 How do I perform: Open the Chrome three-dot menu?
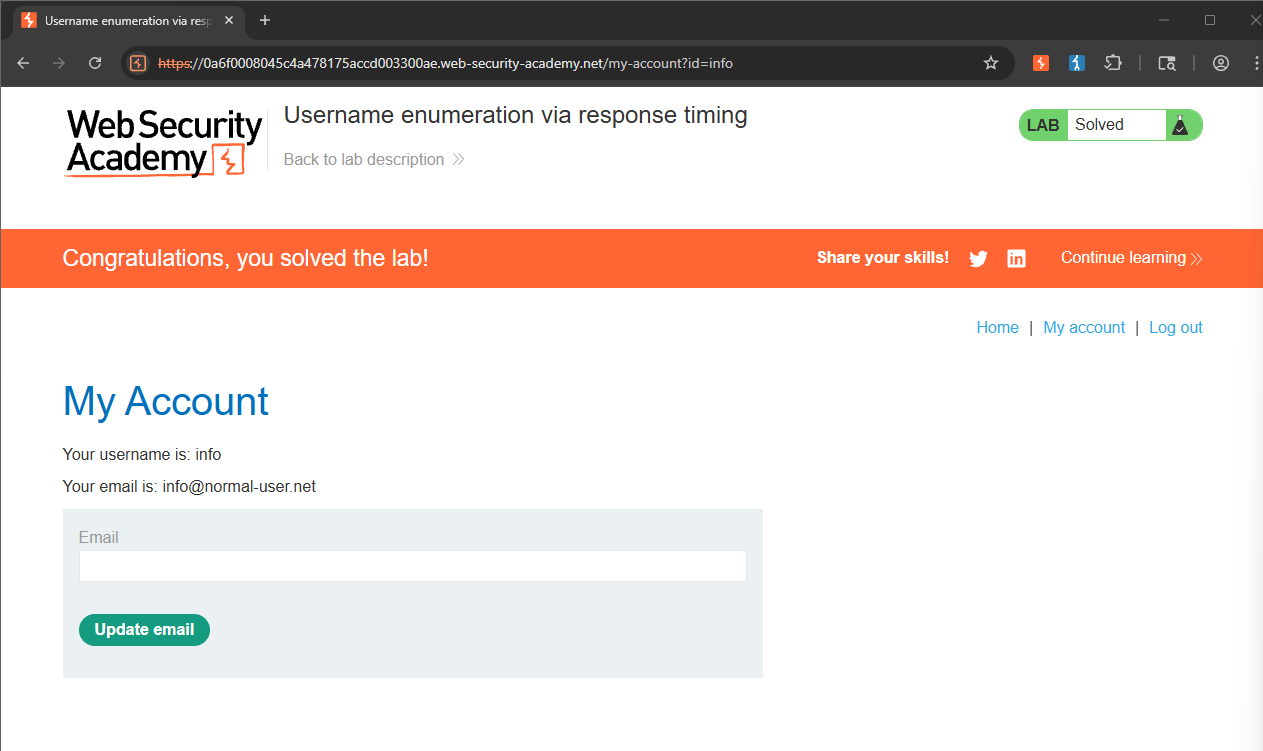[1256, 63]
